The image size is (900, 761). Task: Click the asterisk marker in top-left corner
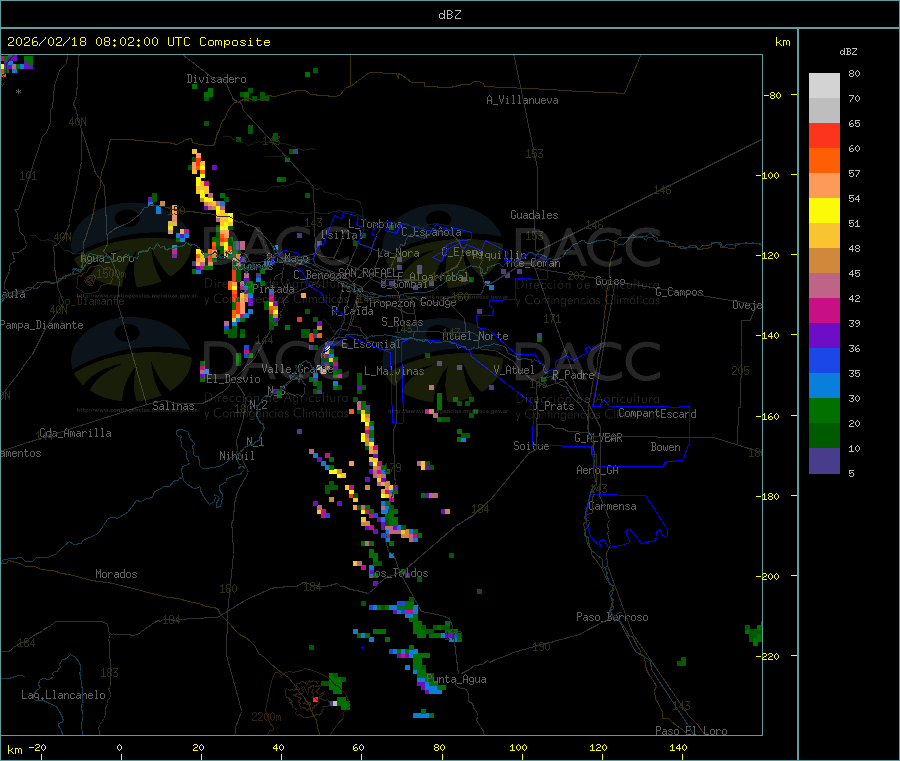pyautogui.click(x=19, y=92)
